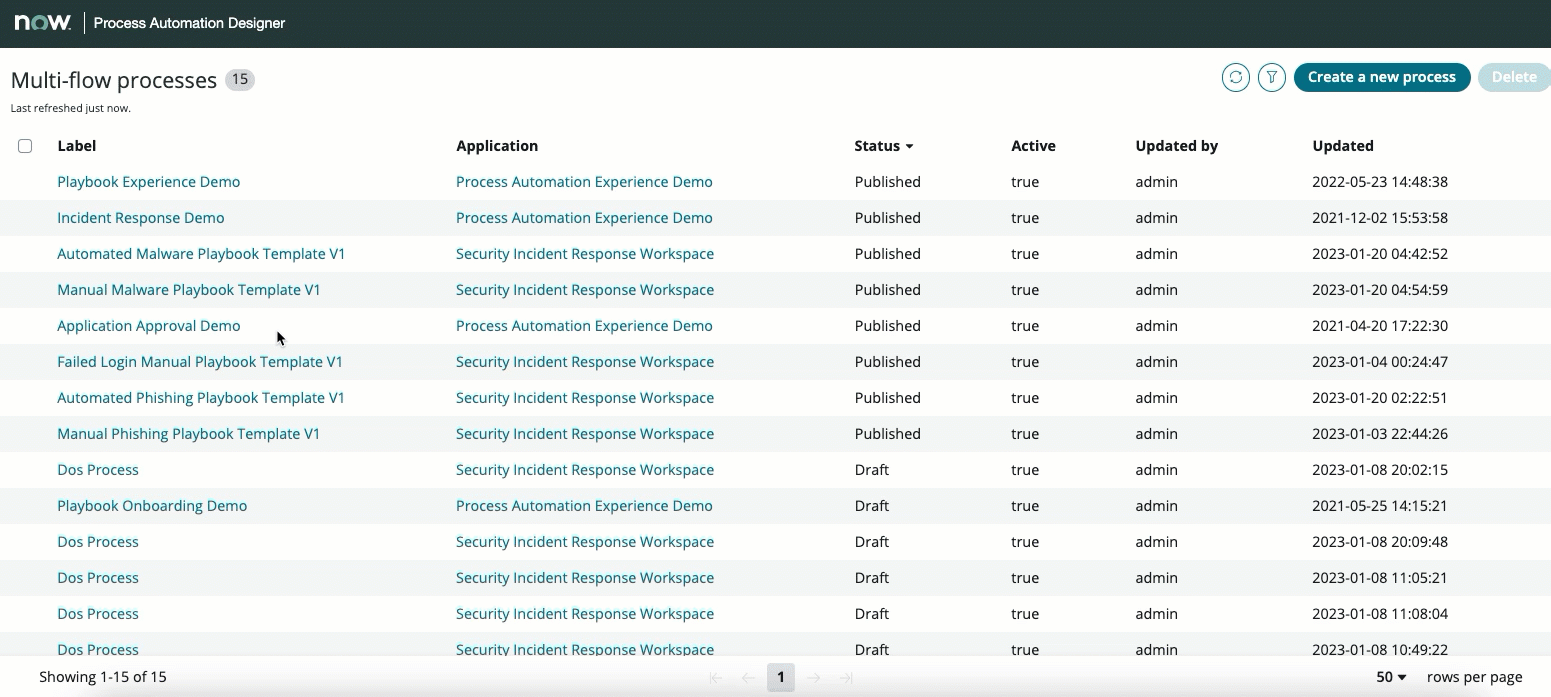Viewport: 1551px width, 697px height.
Task: Click the disabled Delete button
Action: tap(1514, 77)
